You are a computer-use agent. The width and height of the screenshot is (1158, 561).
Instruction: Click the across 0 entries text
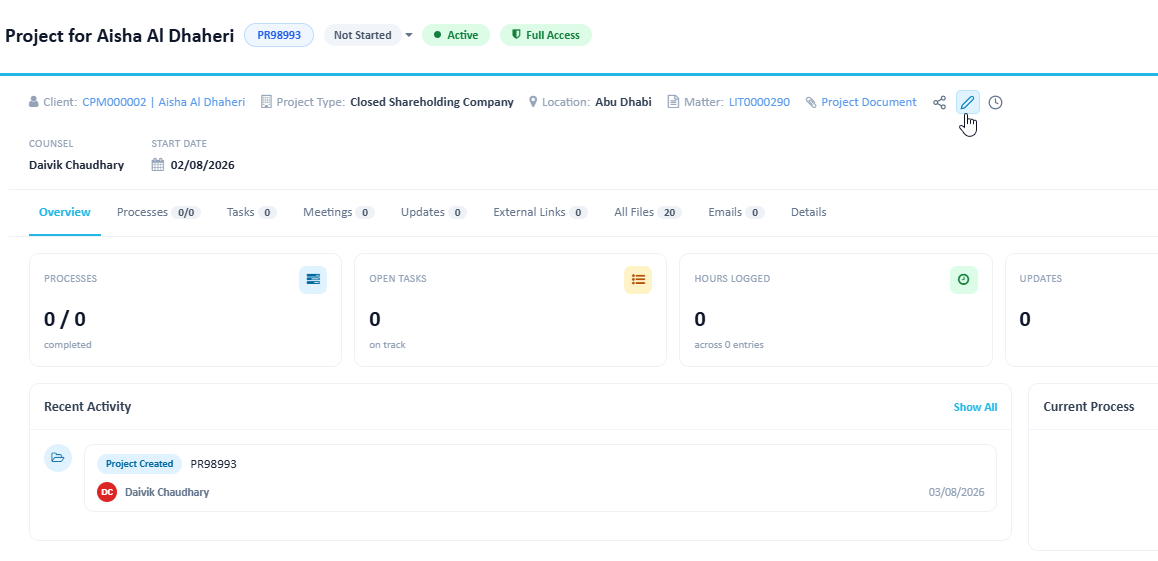pyautogui.click(x=729, y=345)
